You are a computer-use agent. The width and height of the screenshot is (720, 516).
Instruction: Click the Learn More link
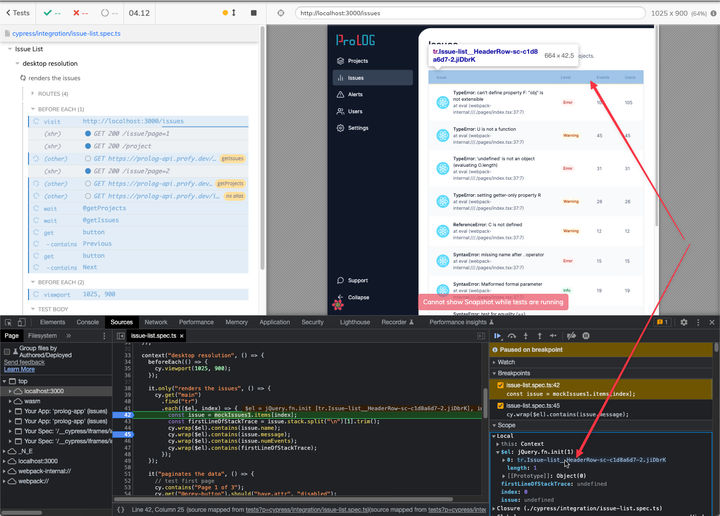click(x=20, y=369)
